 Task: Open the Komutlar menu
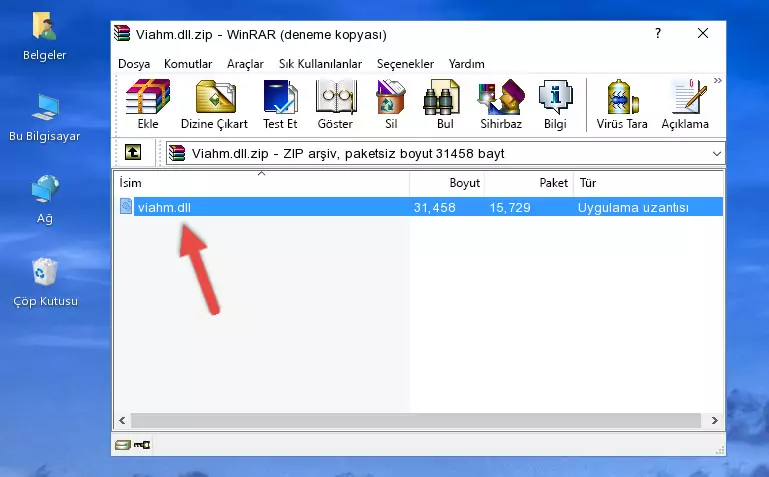click(188, 64)
